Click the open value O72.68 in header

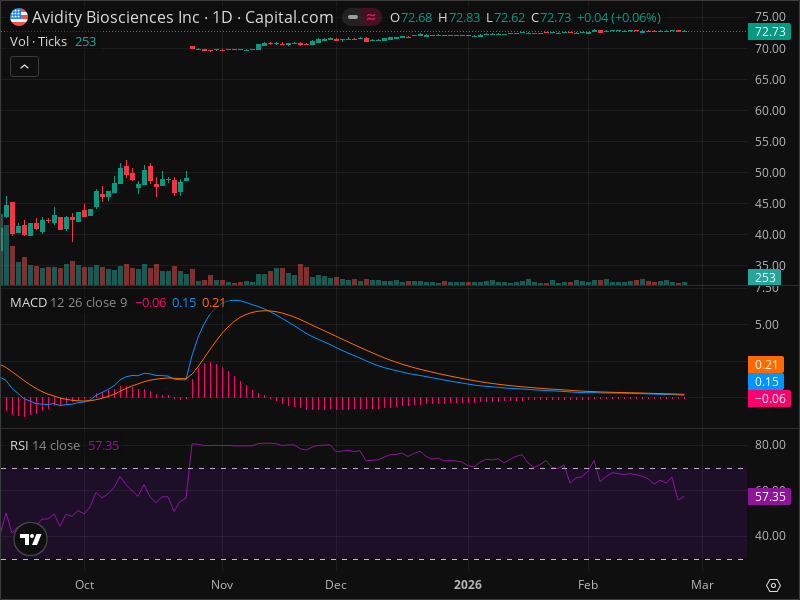411,18
